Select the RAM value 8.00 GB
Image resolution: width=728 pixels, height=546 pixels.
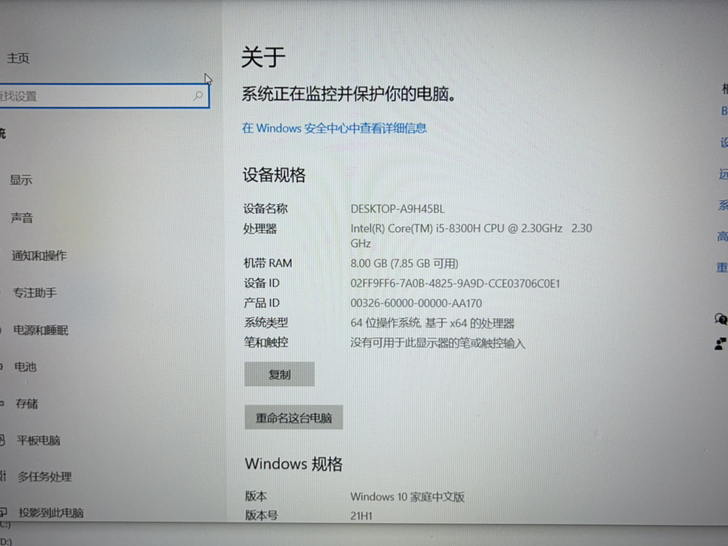click(404, 264)
